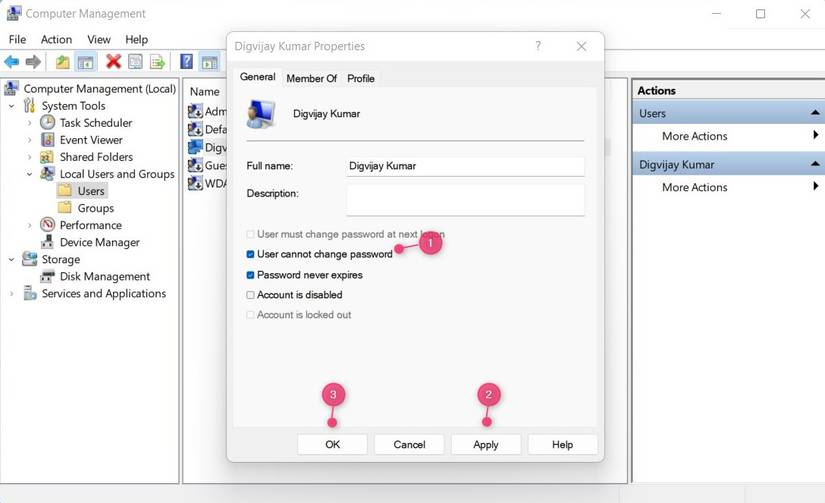This screenshot has height=503, width=825.
Task: Collapse the Users section in Actions pane
Action: (814, 113)
